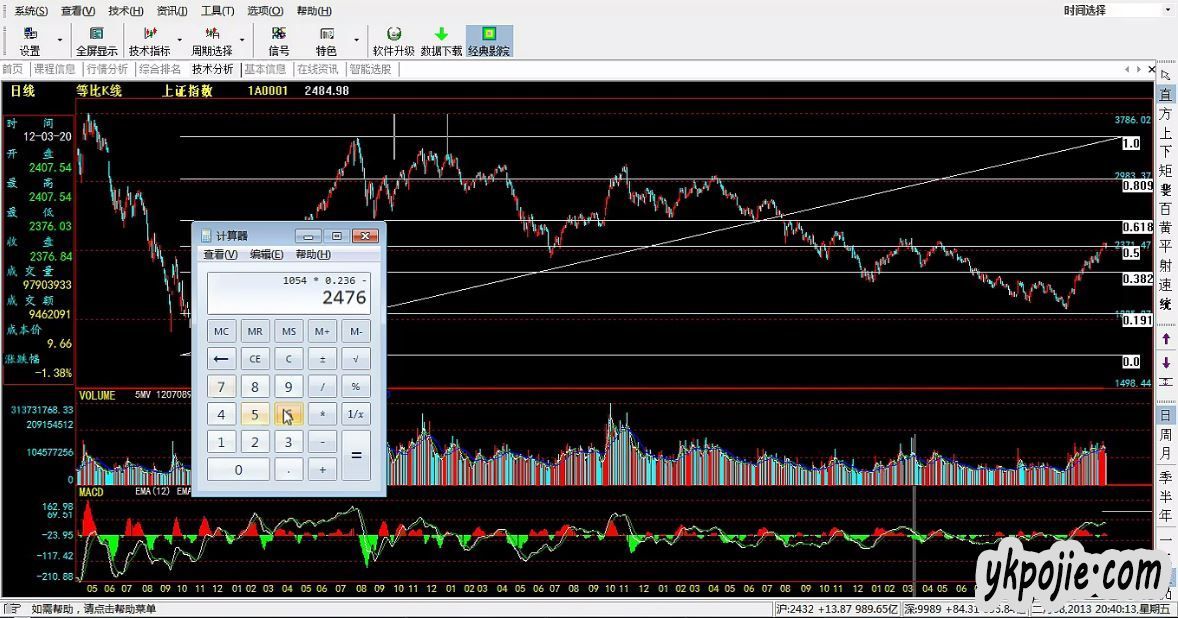
Task: Switch to the 基本信息 tab
Action: tap(267, 69)
